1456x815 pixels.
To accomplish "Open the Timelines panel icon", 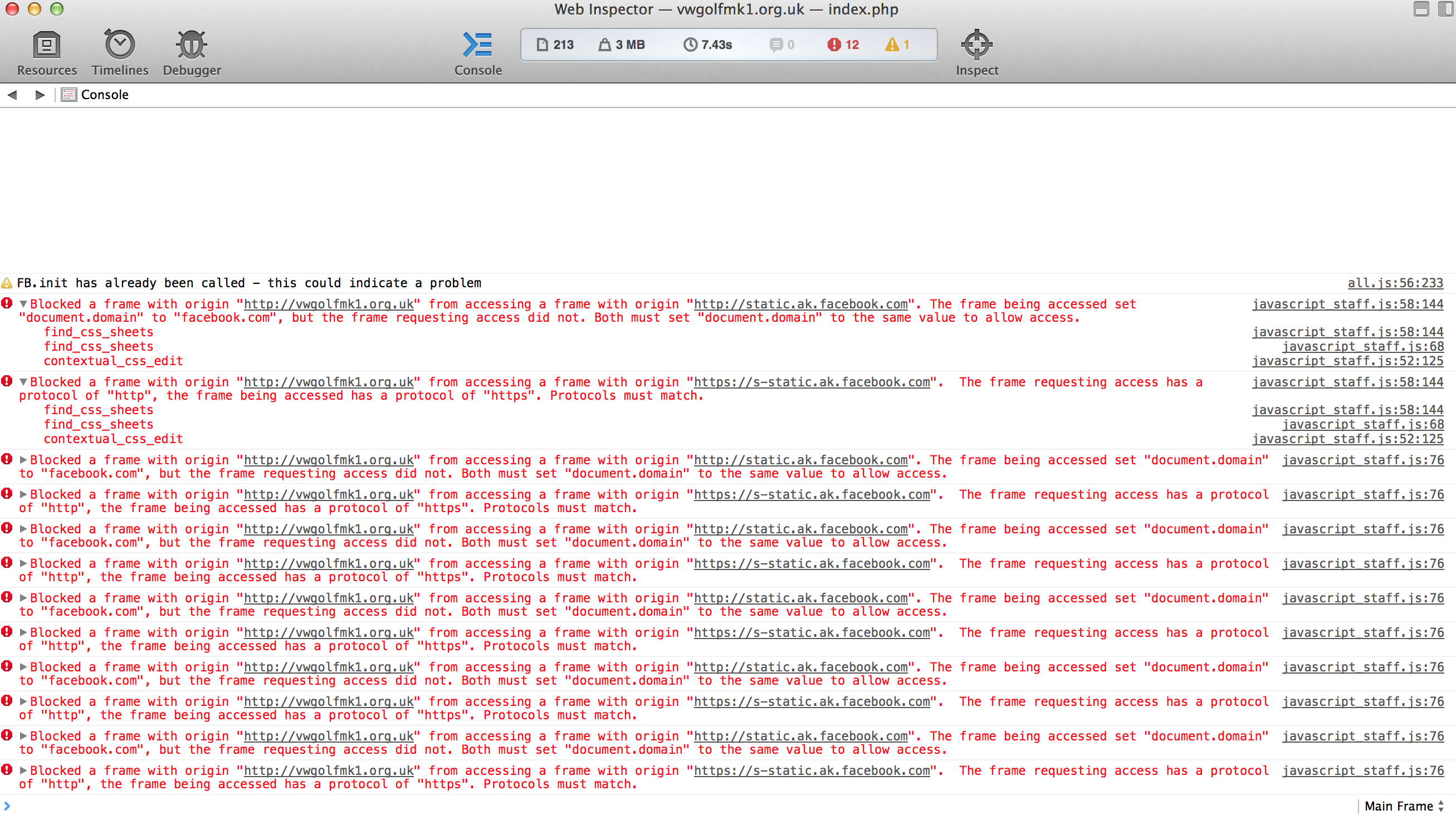I will (120, 45).
